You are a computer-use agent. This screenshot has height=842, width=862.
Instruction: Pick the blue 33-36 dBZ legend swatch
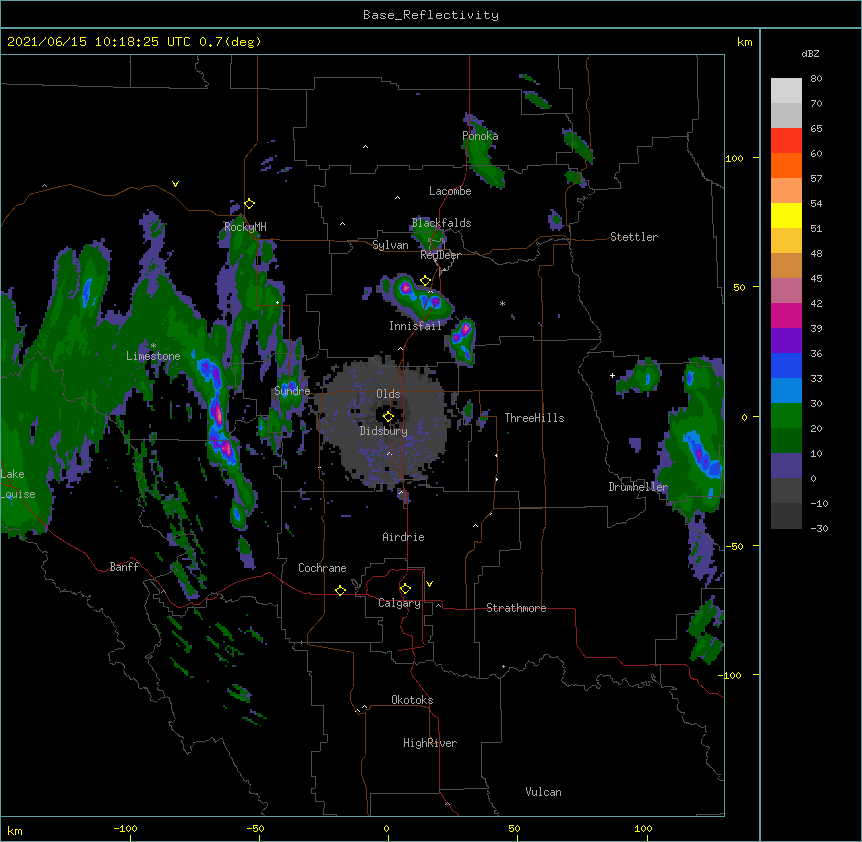[786, 365]
